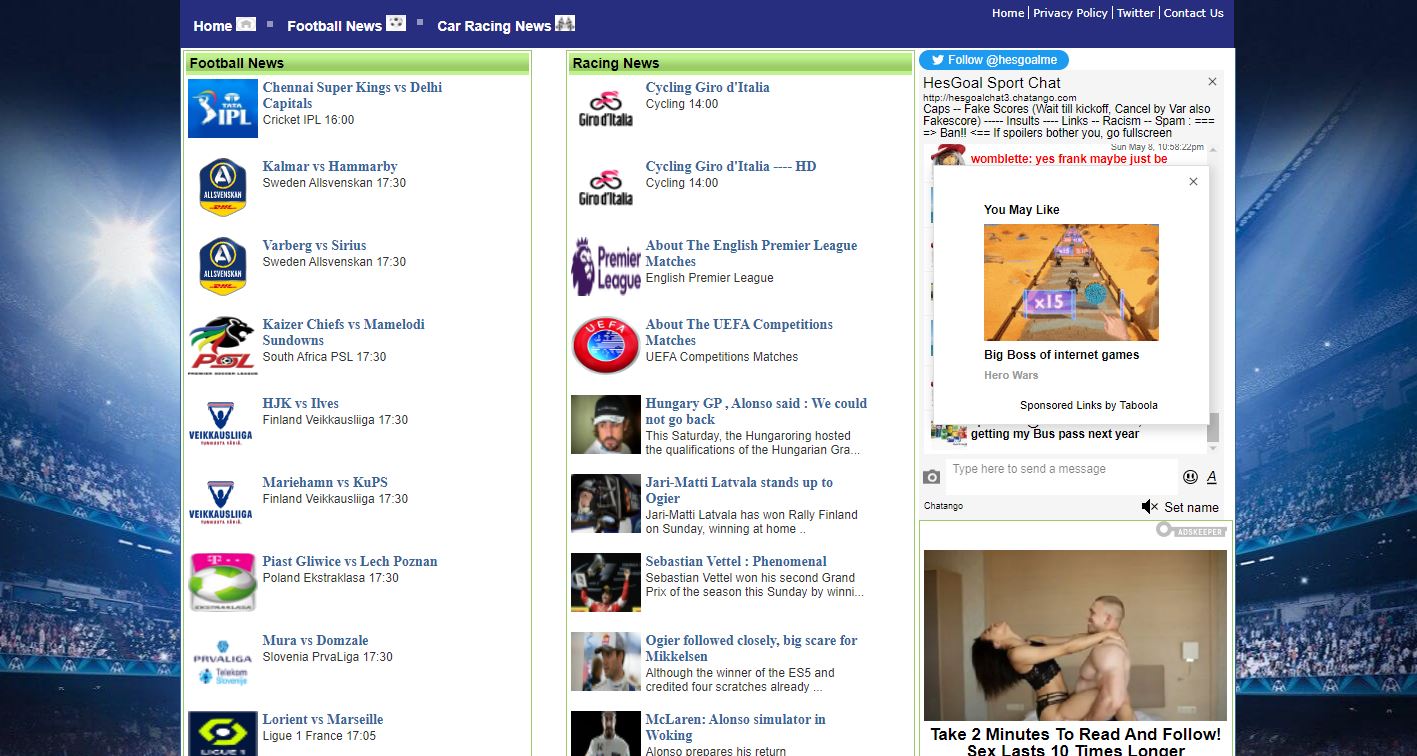The height and width of the screenshot is (756, 1417).
Task: Click the chat message input field
Action: 1060,477
